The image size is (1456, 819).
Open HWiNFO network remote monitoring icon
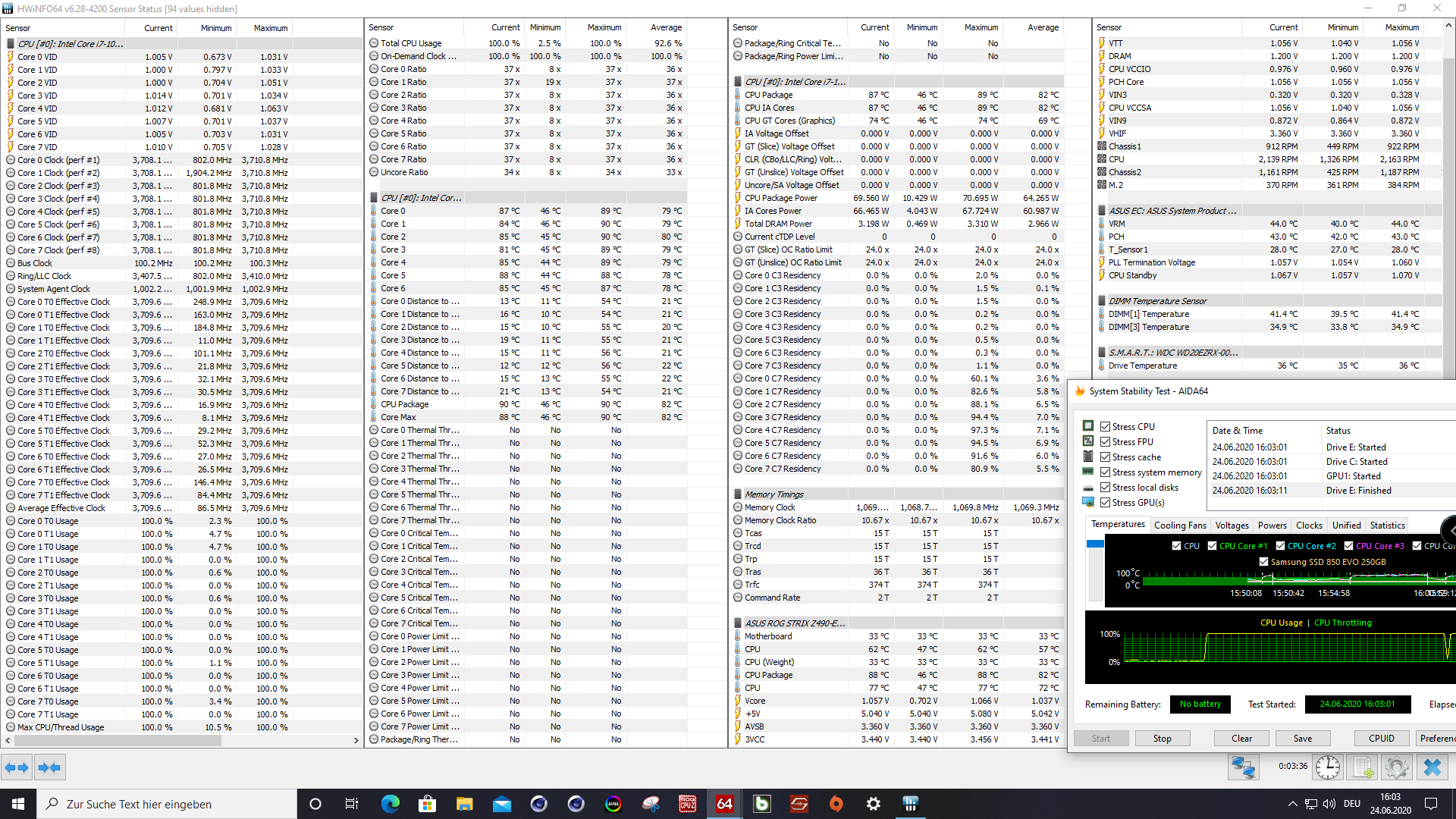pyautogui.click(x=1244, y=767)
